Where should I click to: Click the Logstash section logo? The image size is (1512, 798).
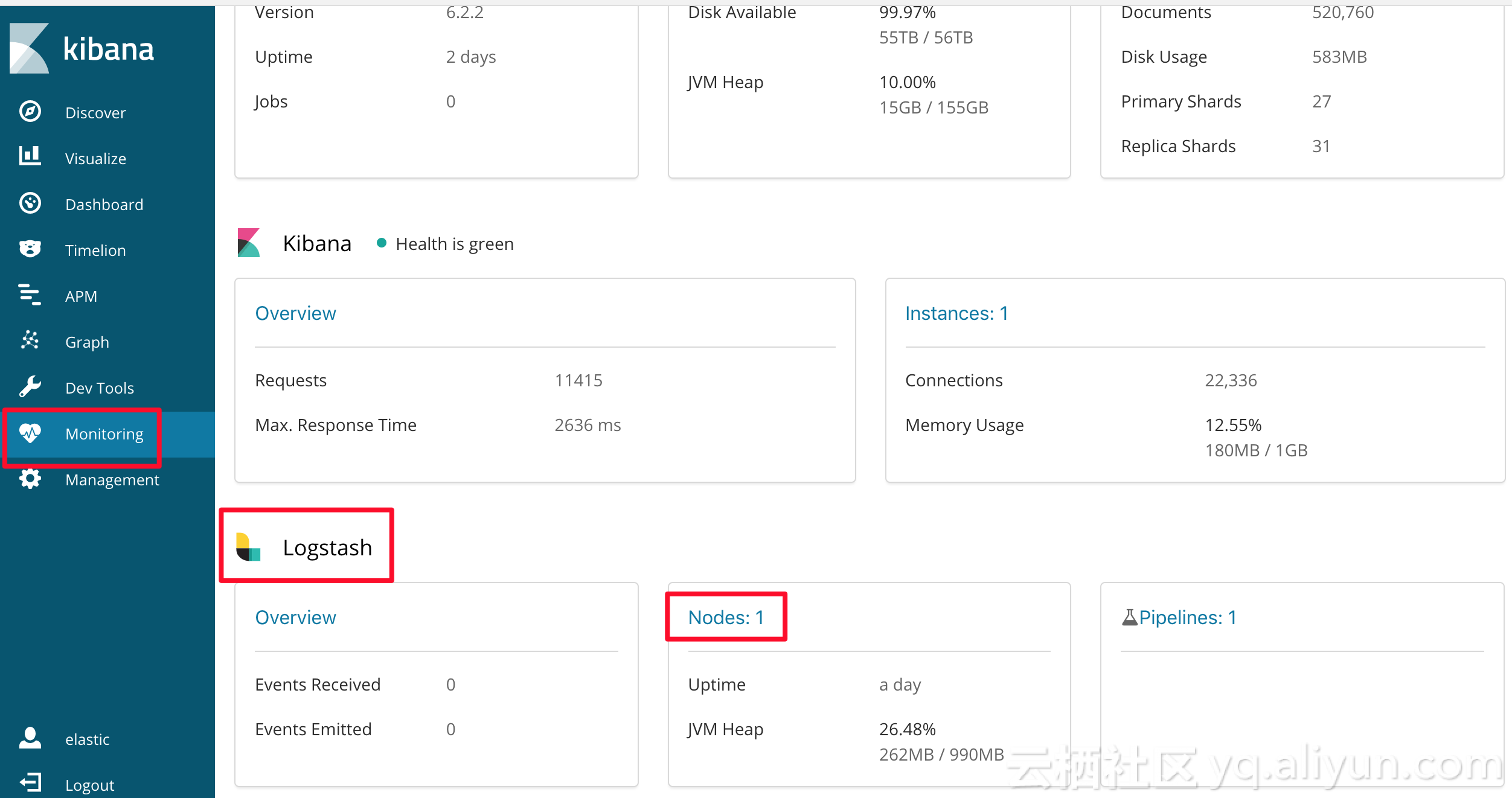tap(248, 547)
